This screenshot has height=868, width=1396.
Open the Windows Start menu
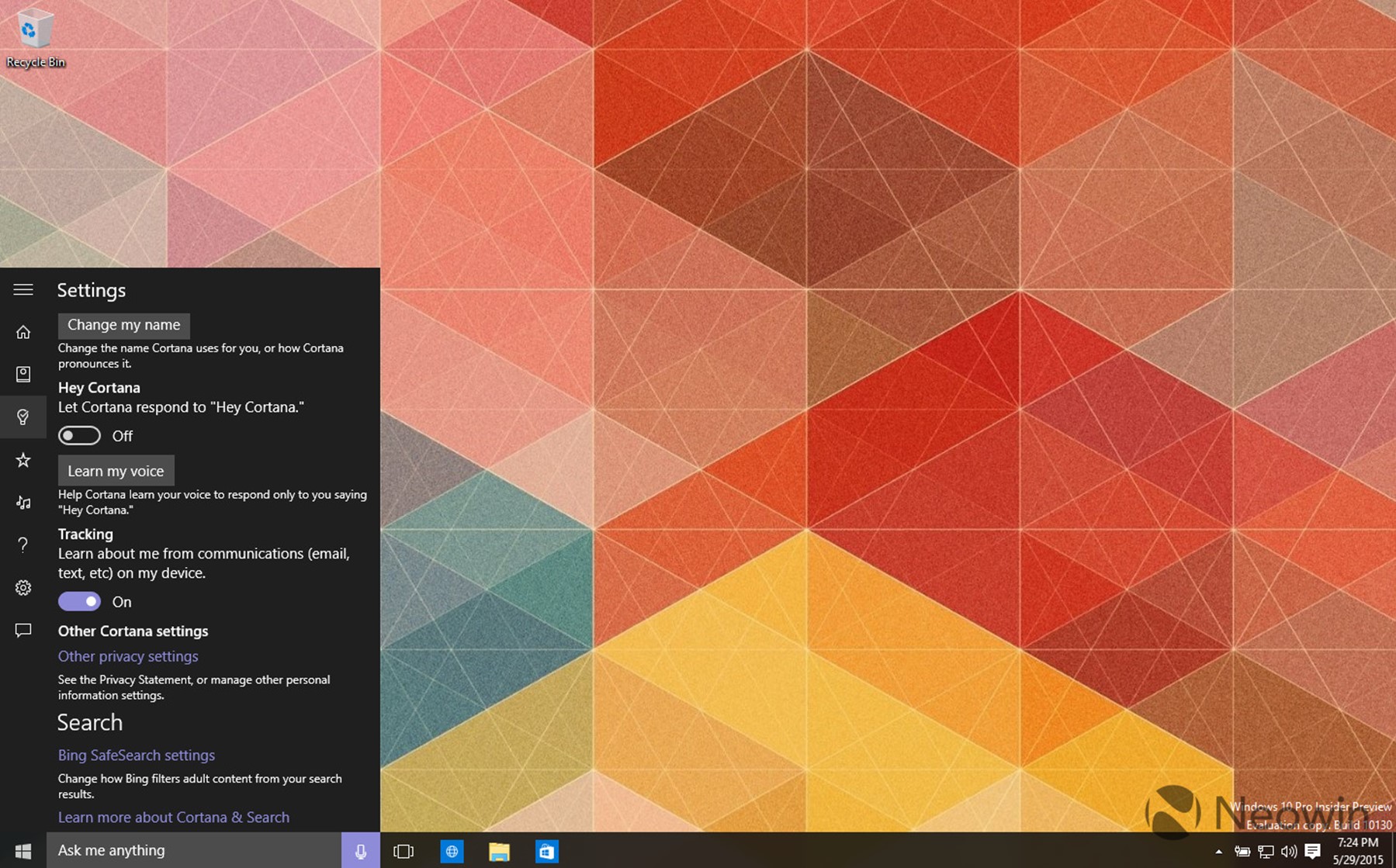[x=23, y=851]
